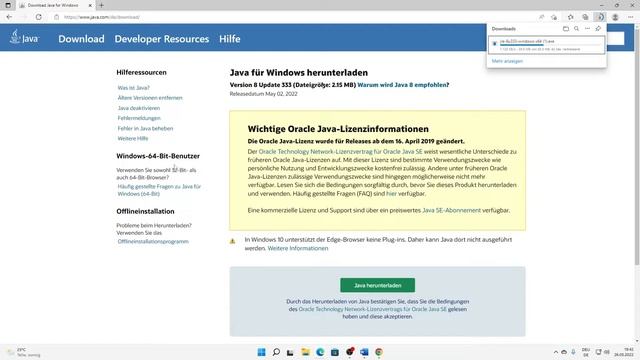Reload the page with the refresh icon

point(38,17)
